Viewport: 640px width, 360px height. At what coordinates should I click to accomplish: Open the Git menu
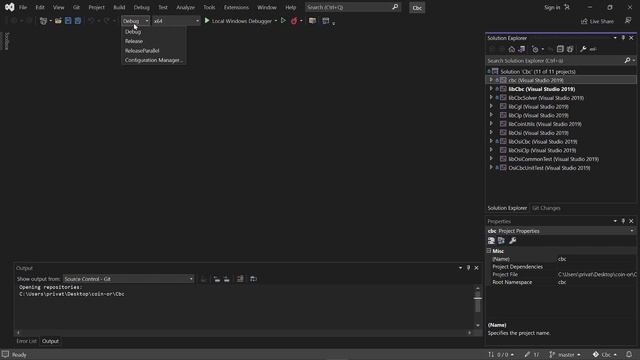76,7
